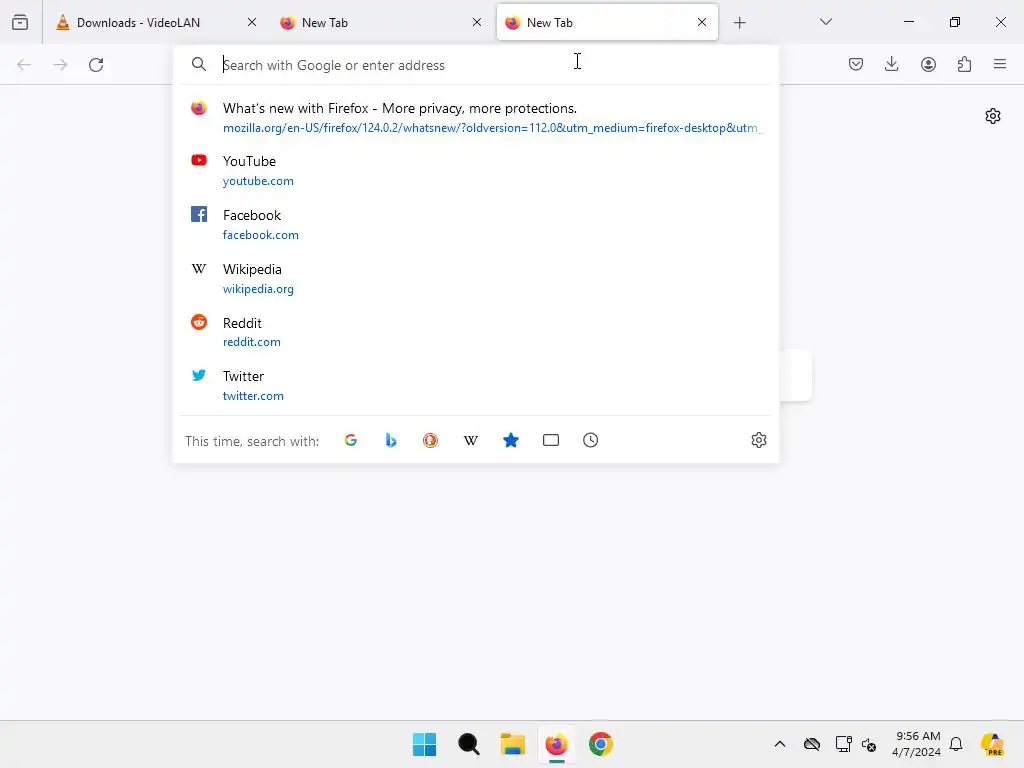Go forward one page arrow
Image resolution: width=1024 pixels, height=768 pixels.
60,65
